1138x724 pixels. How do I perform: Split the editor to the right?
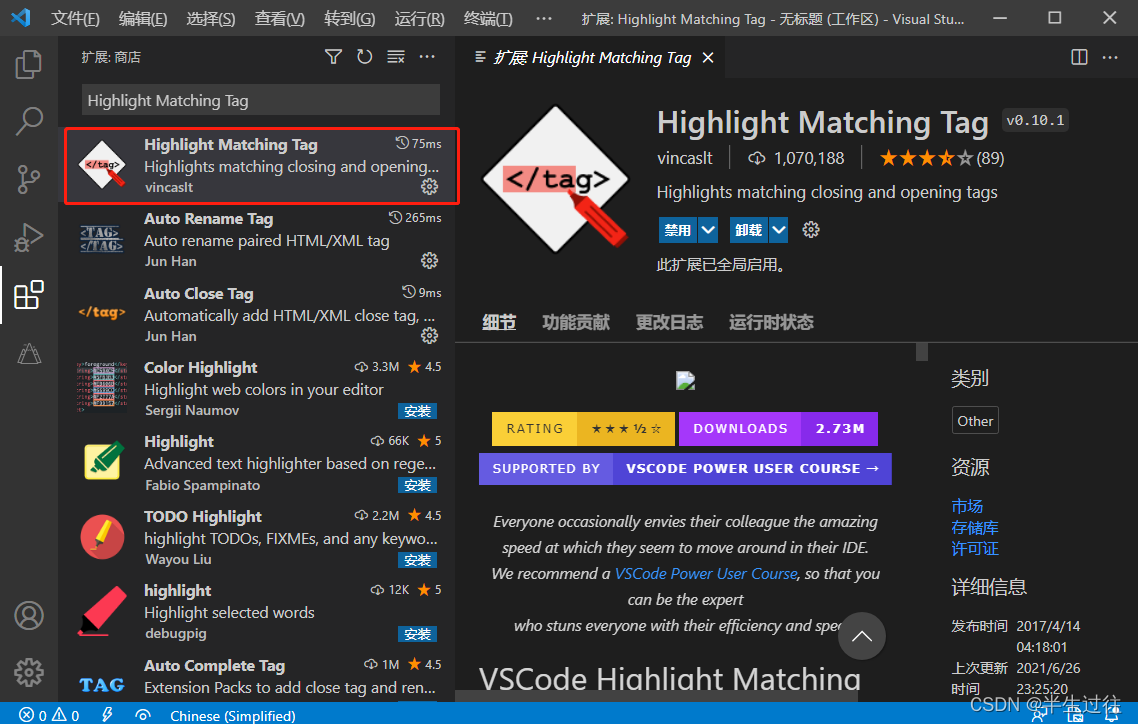click(x=1079, y=57)
